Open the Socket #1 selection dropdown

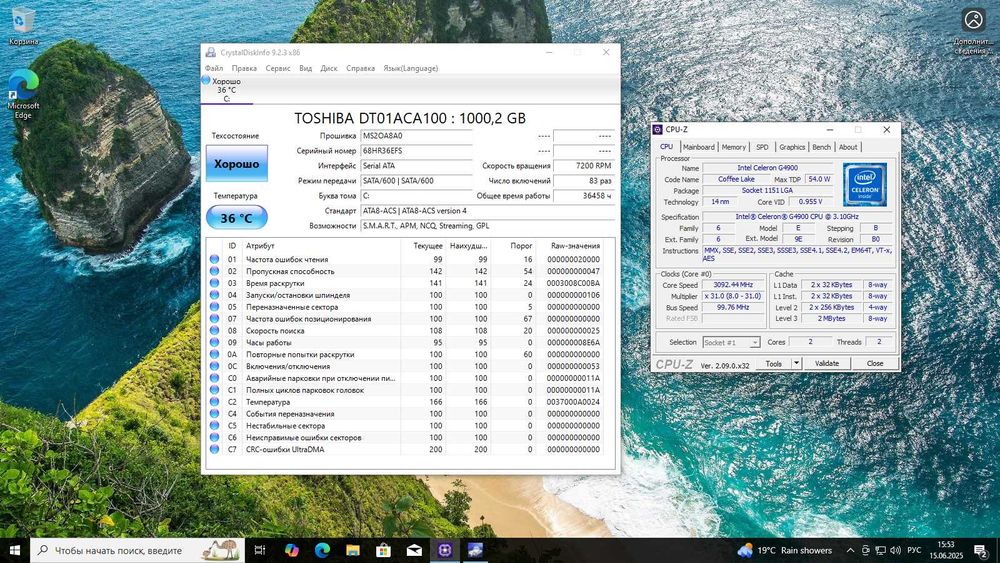click(731, 342)
